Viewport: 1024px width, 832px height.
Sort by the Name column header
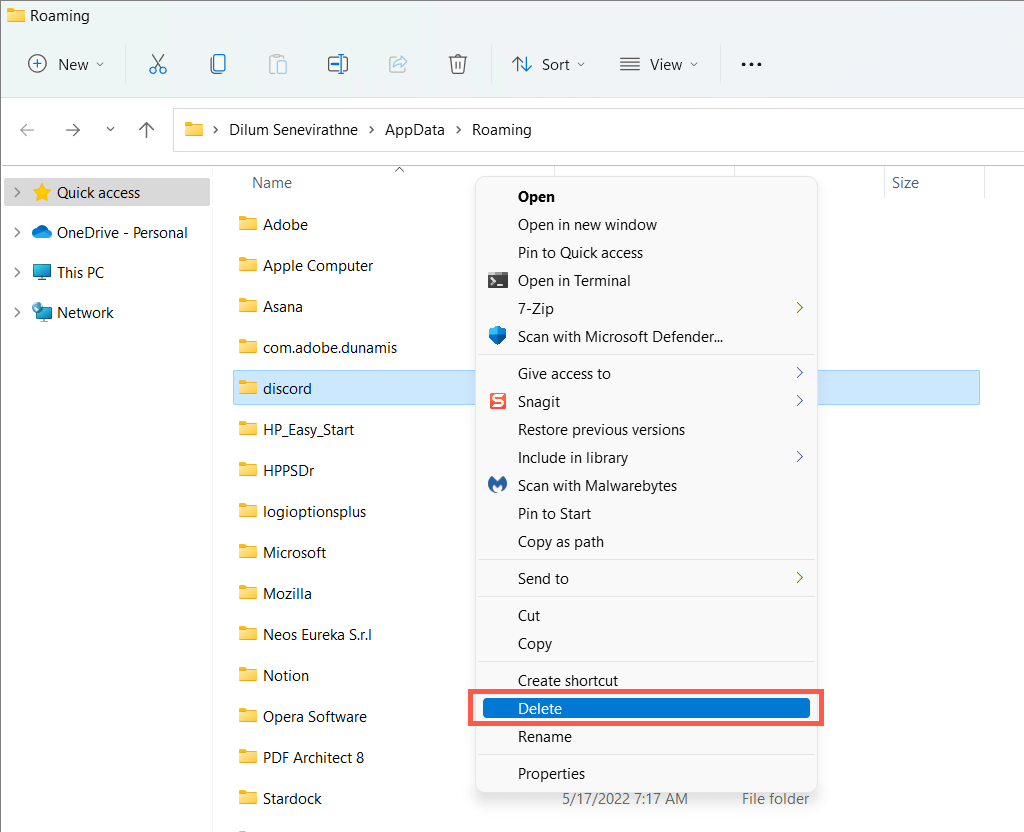[272, 183]
